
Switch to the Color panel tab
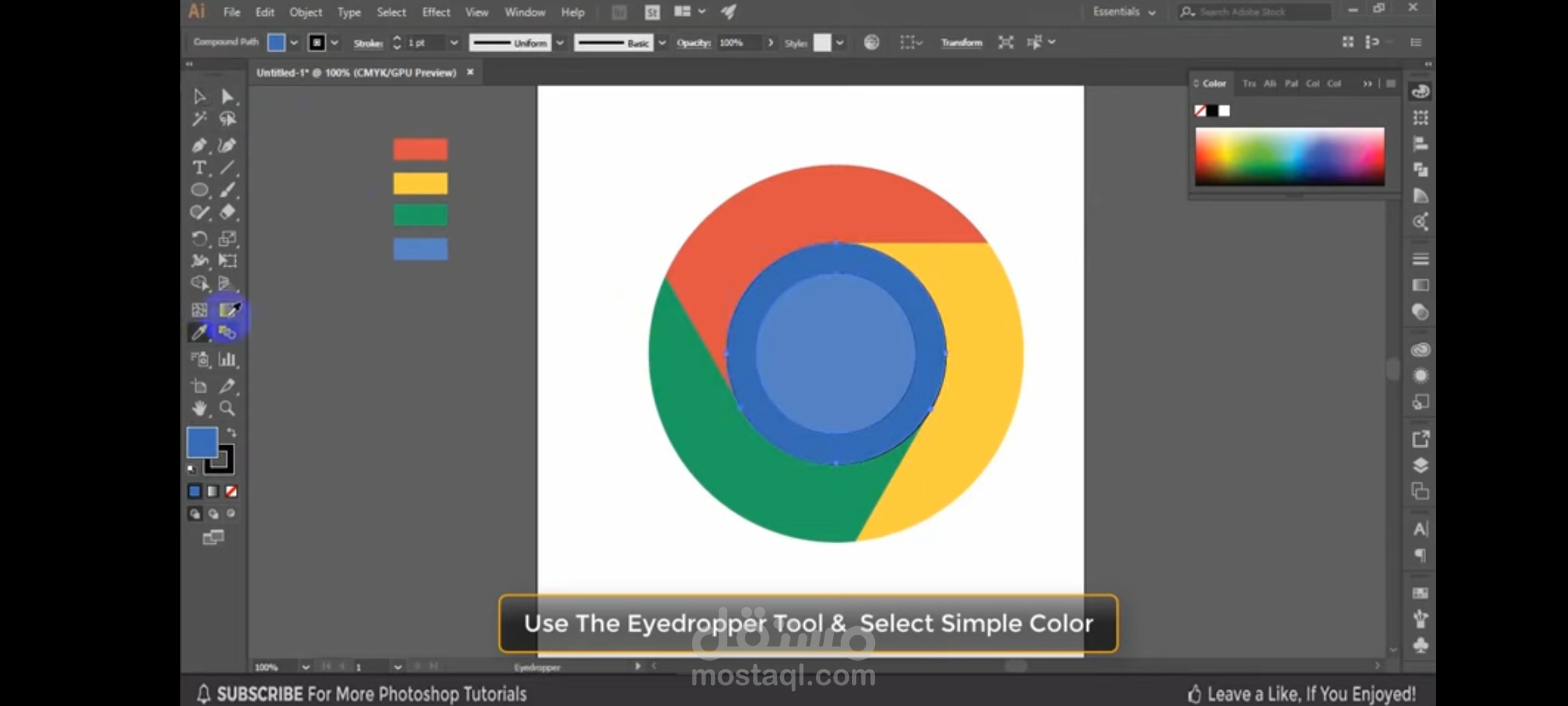1214,83
